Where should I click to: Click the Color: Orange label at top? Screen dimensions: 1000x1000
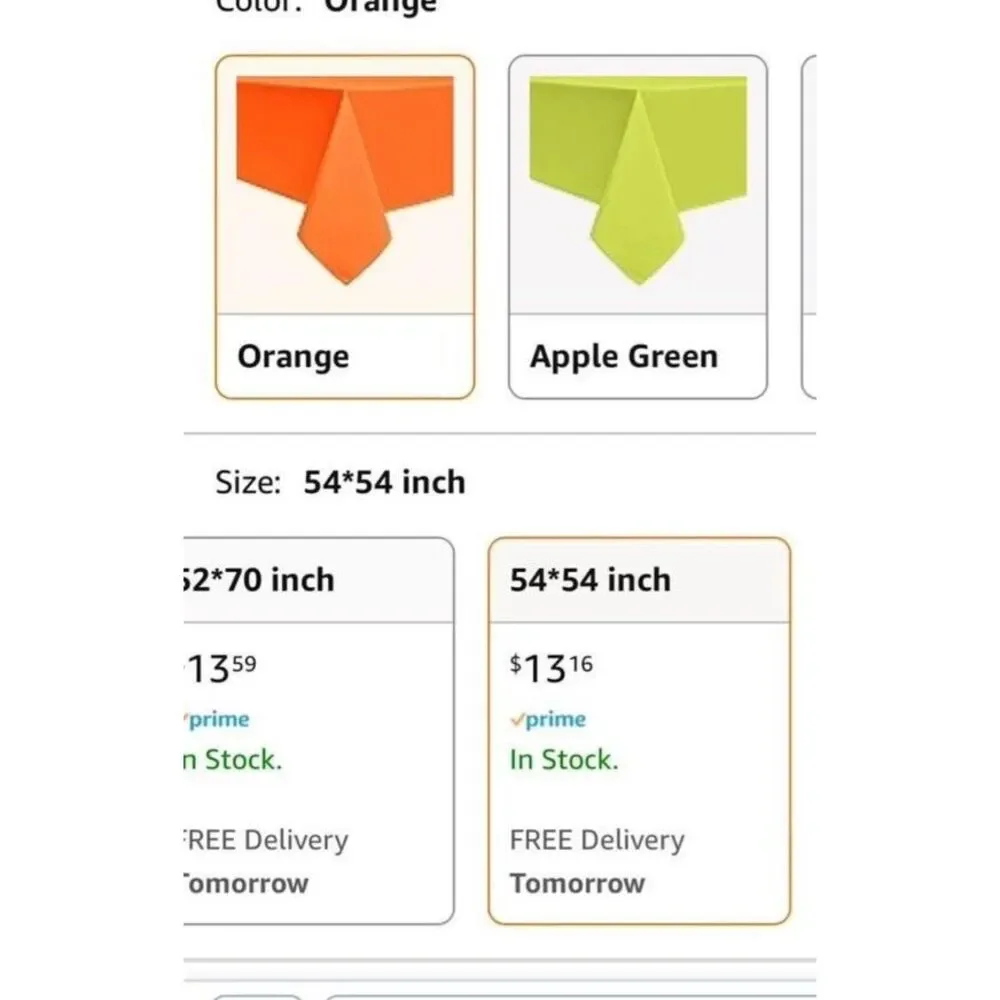tap(326, 6)
